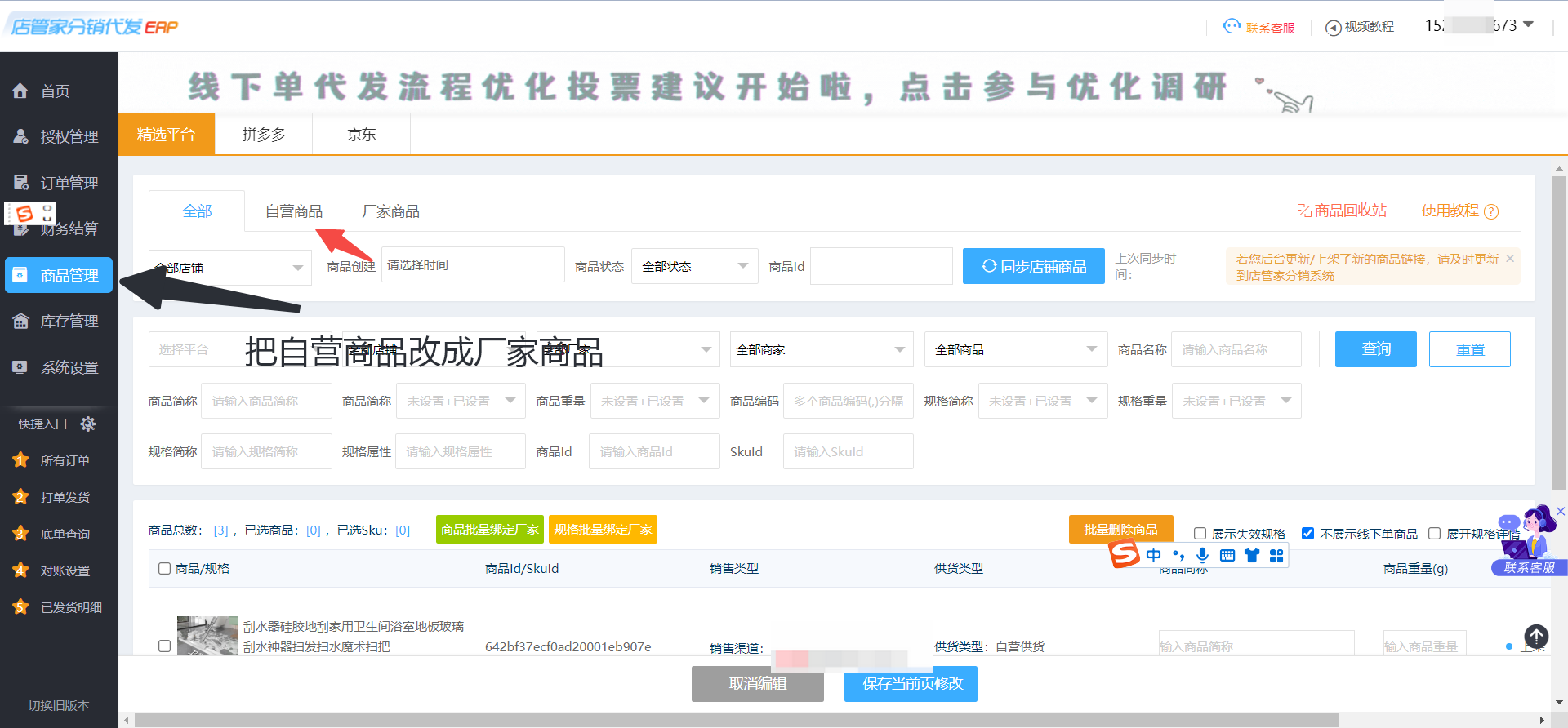Expand the 全部商品 dropdown
Screen dimensions: 1568x728
tap(1015, 349)
